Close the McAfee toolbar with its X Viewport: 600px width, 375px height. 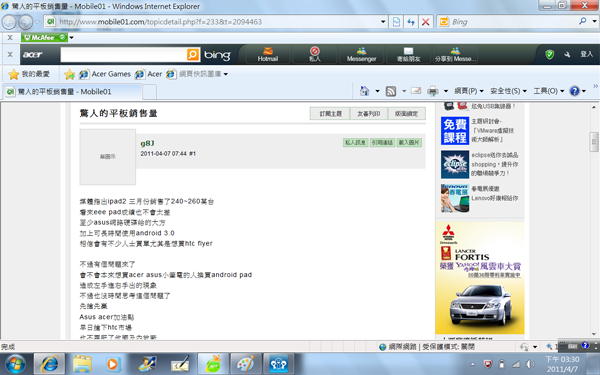(x=10, y=37)
